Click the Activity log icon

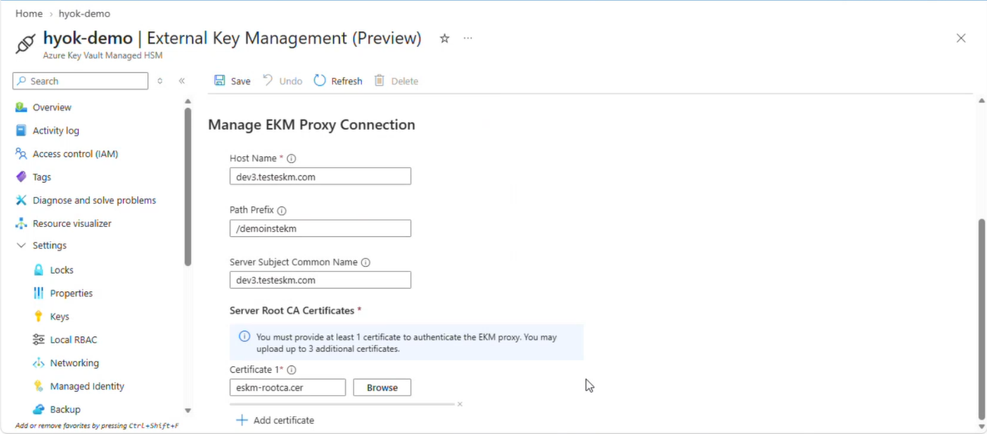pos(21,131)
